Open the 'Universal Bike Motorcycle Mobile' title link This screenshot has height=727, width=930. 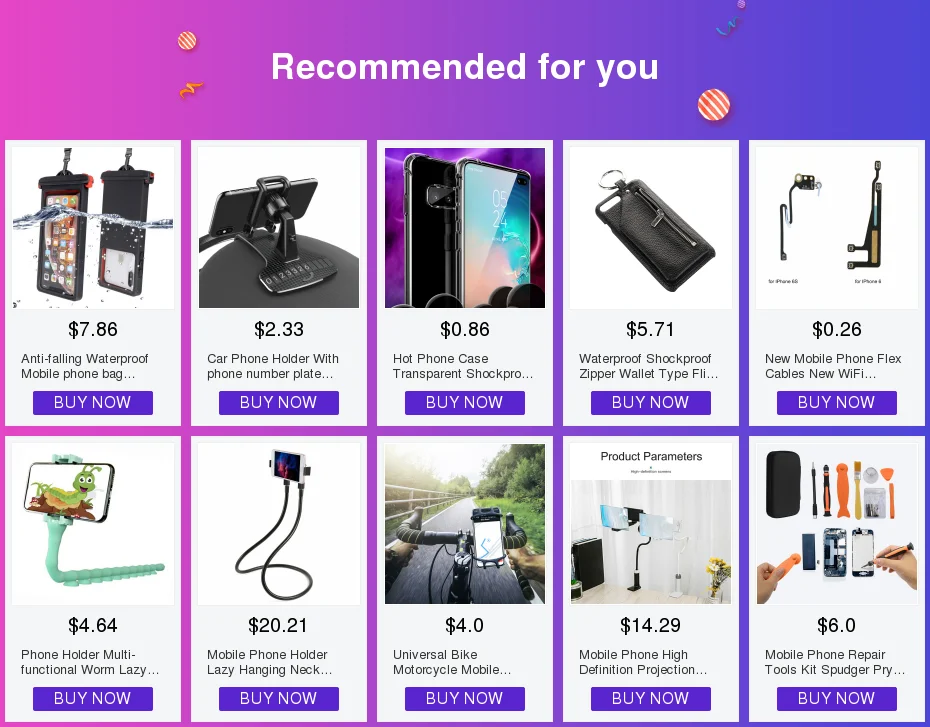(452, 662)
